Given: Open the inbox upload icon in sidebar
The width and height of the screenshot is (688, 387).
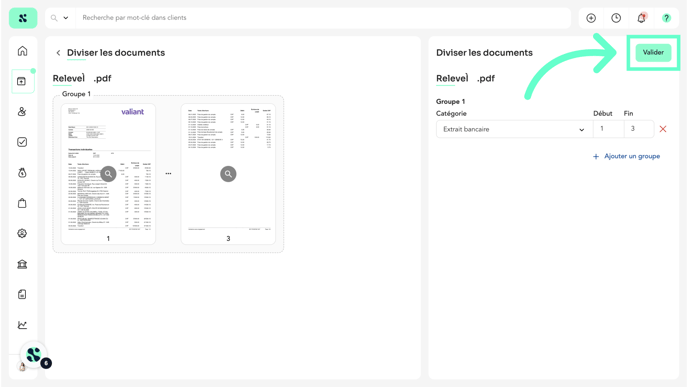Looking at the screenshot, I should pyautogui.click(x=22, y=81).
